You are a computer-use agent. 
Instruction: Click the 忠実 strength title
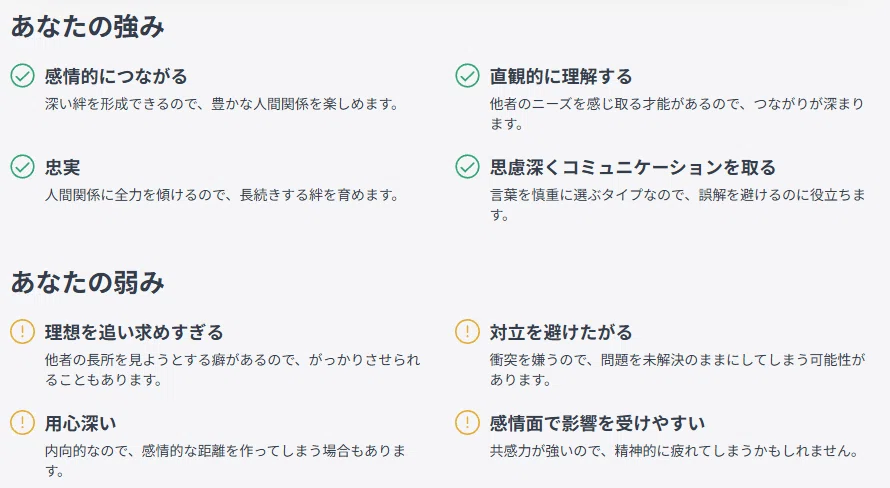point(62,167)
